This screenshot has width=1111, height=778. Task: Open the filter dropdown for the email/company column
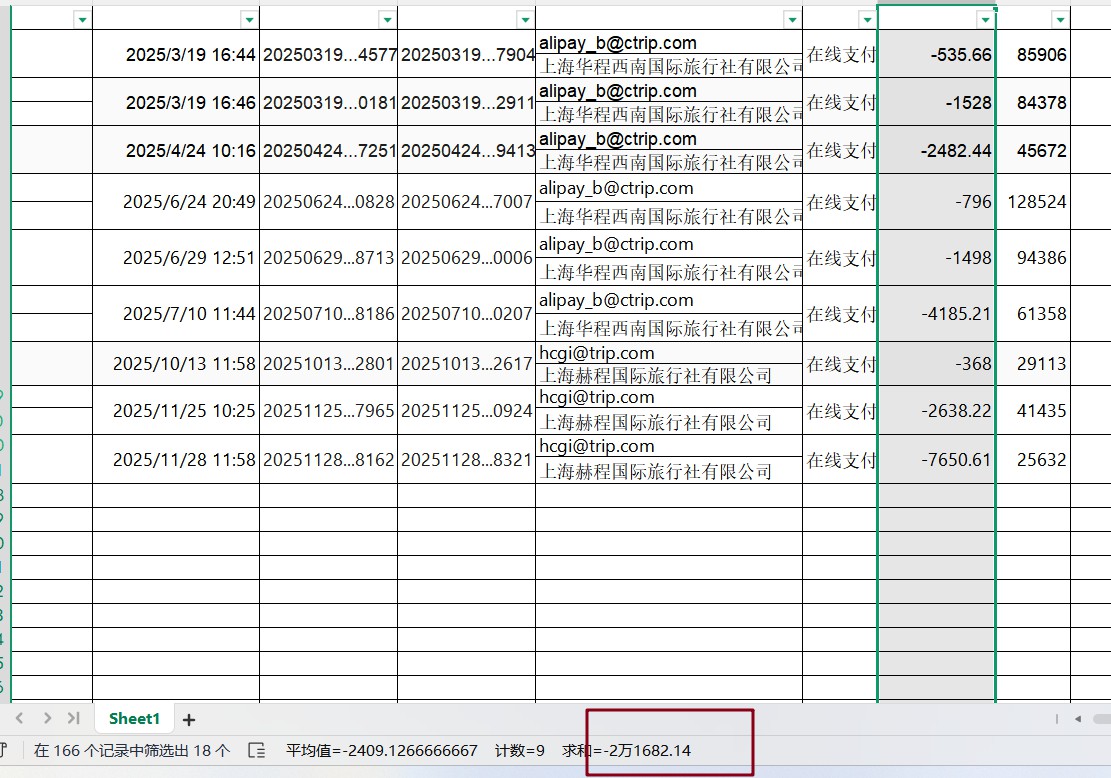click(792, 20)
